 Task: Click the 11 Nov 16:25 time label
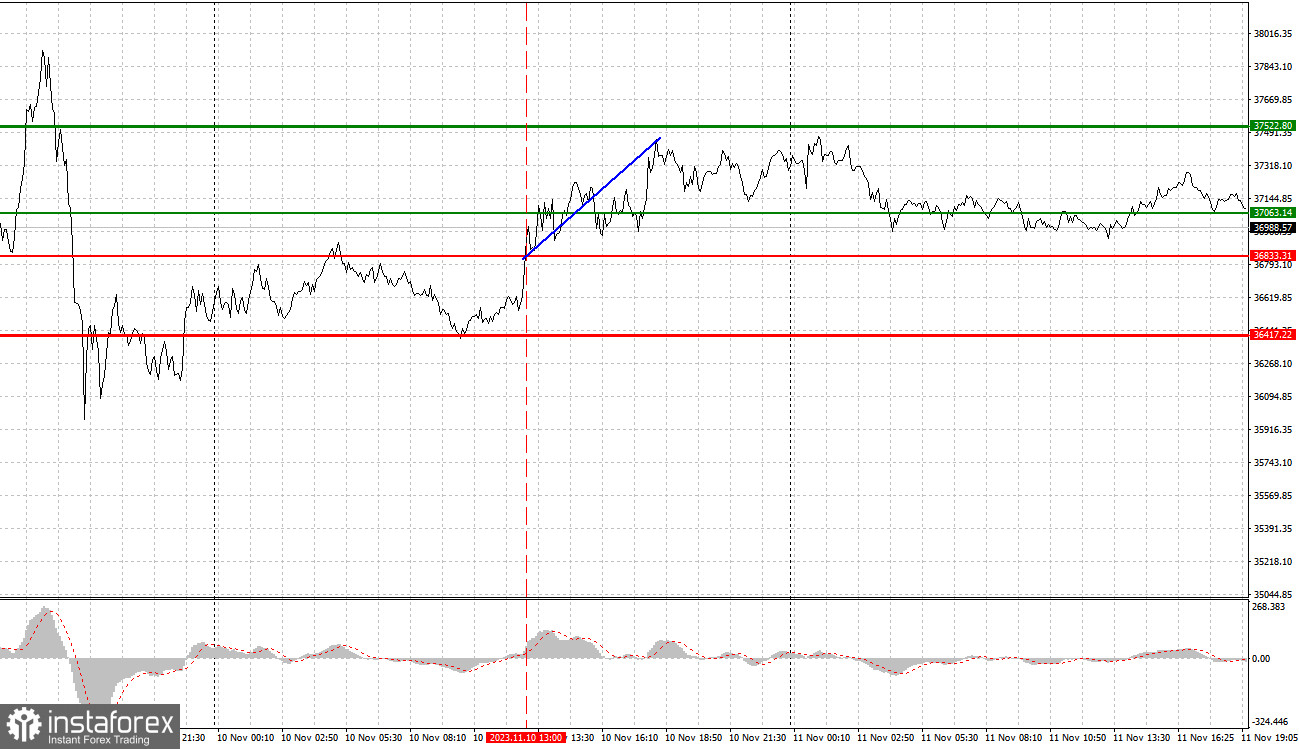point(1206,737)
